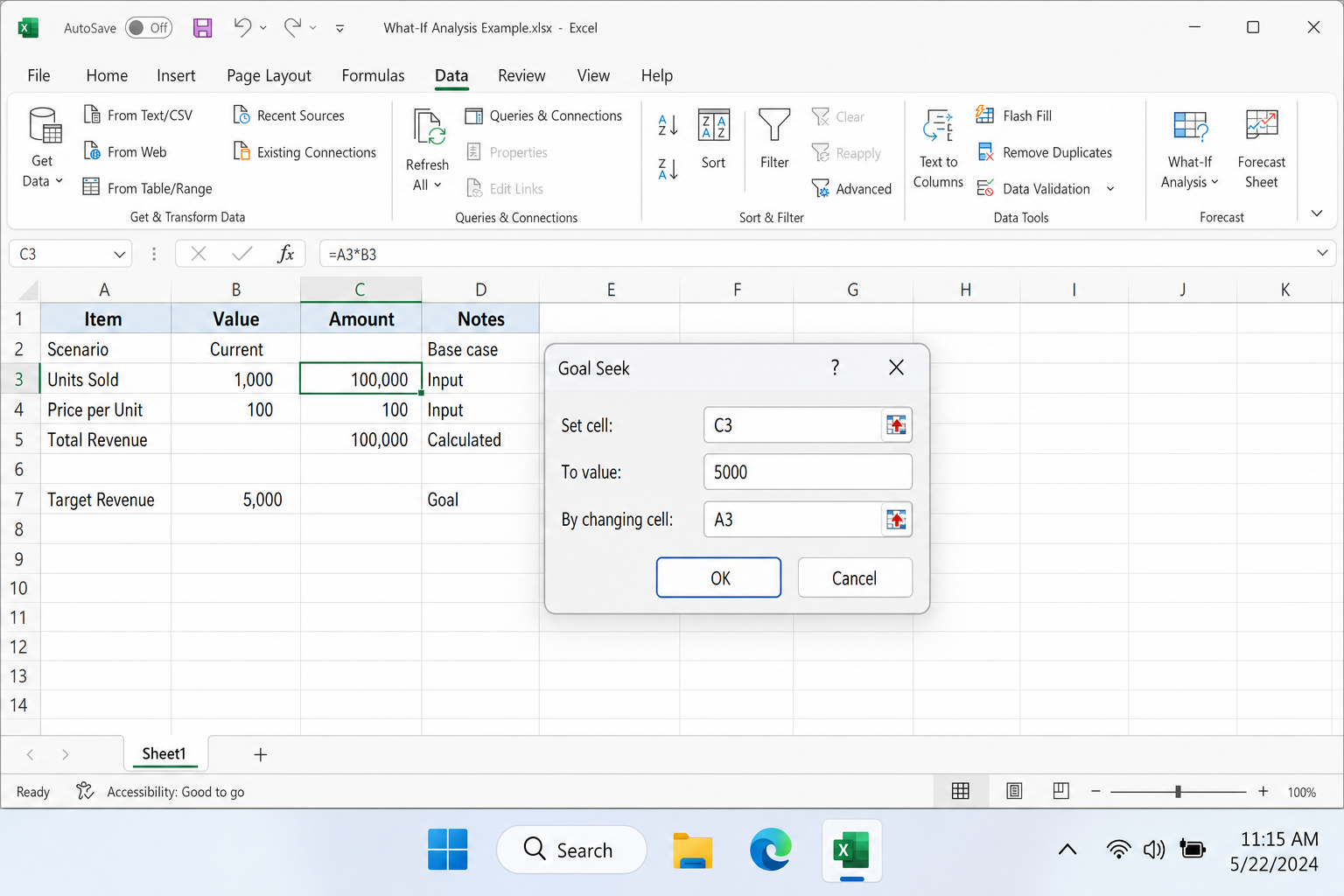Open the Name Box dropdown
The height and width of the screenshot is (896, 1344).
click(120, 255)
